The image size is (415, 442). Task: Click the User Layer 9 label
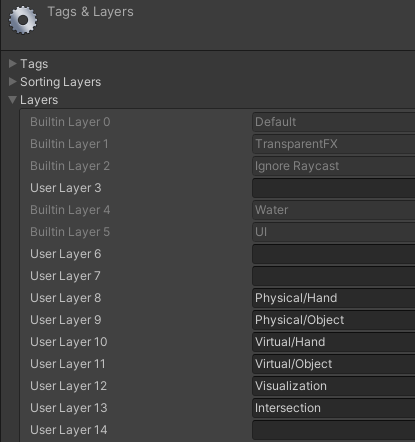(x=66, y=320)
